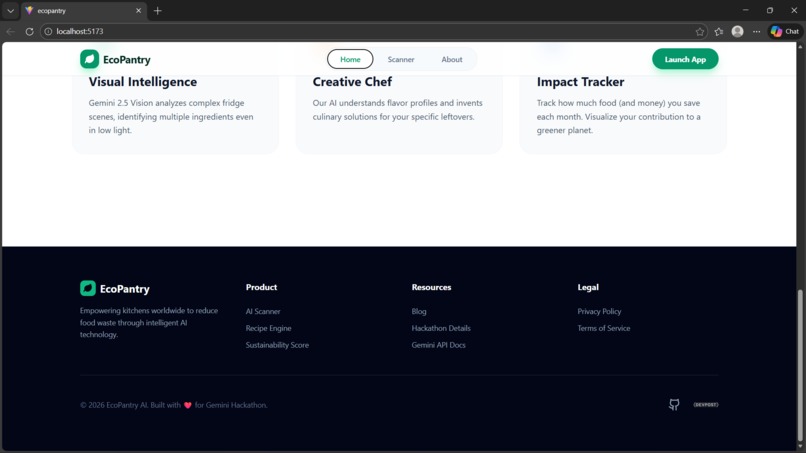This screenshot has width=806, height=453.
Task: Open a new browser tab
Action: point(158,10)
